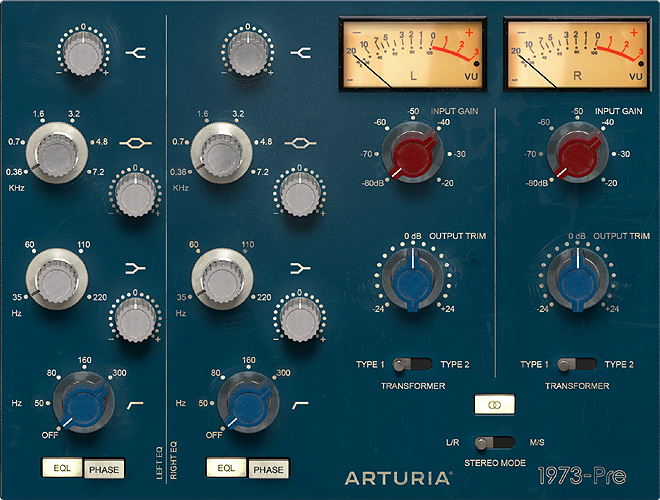Click right EQ mid bell icon
This screenshot has height=500, width=660.
[298, 144]
